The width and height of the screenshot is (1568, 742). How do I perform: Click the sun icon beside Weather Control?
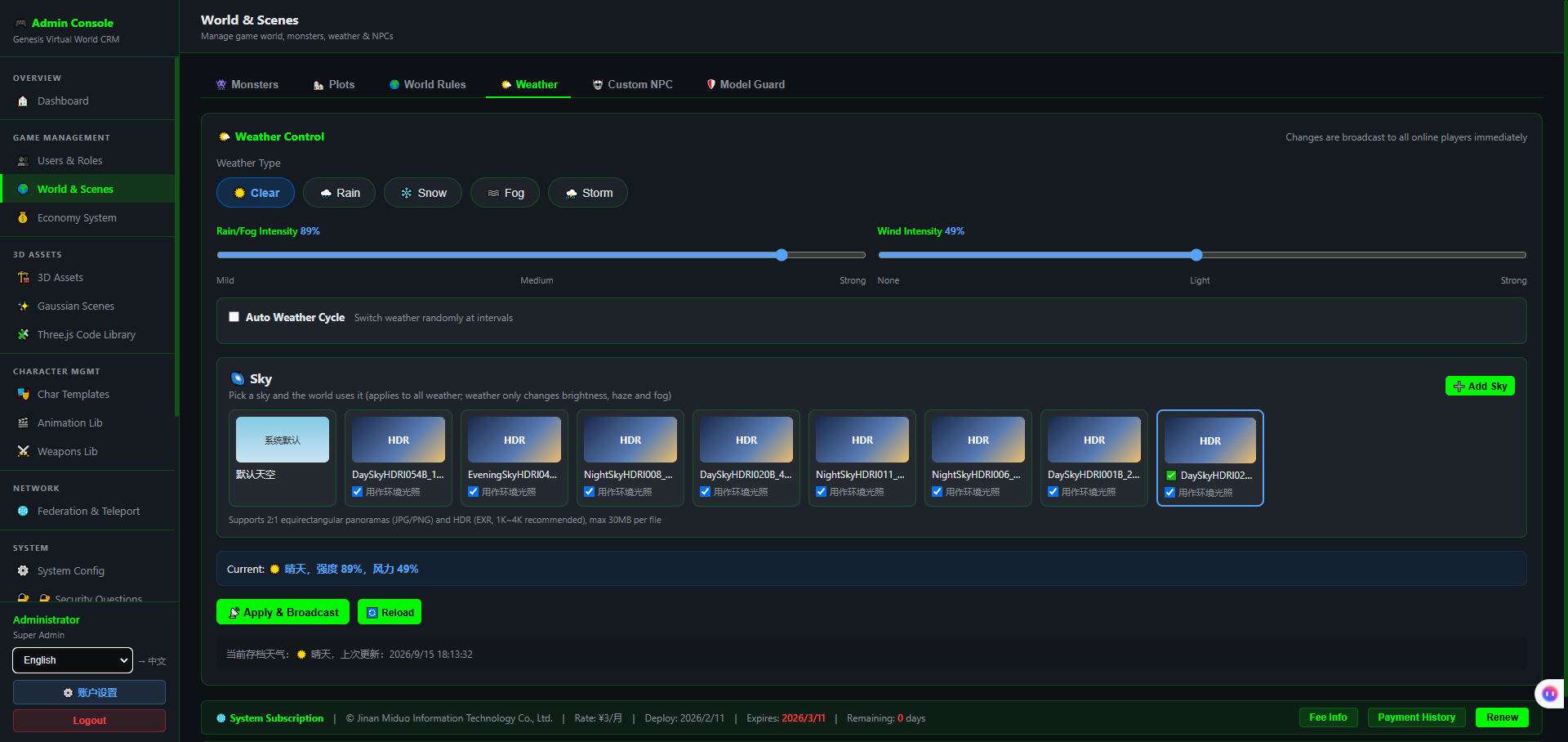pyautogui.click(x=224, y=137)
